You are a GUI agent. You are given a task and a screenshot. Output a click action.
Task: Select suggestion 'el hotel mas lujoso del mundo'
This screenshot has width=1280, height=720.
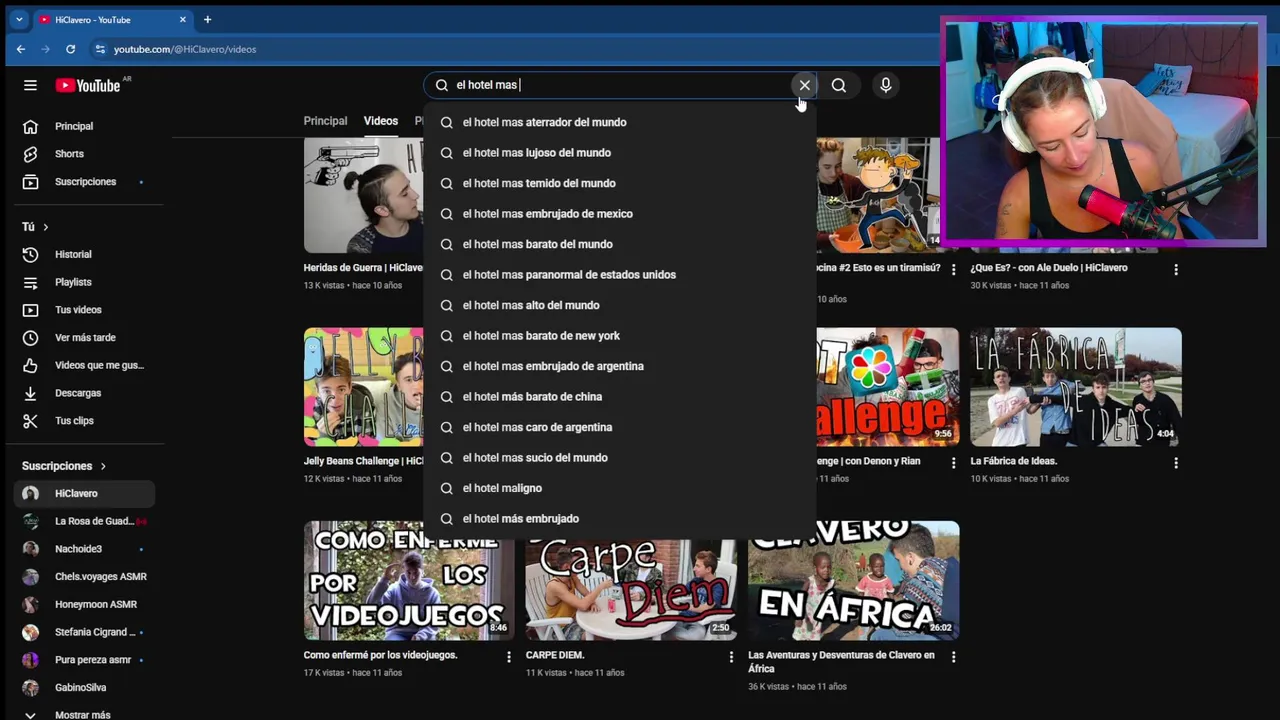pos(620,153)
